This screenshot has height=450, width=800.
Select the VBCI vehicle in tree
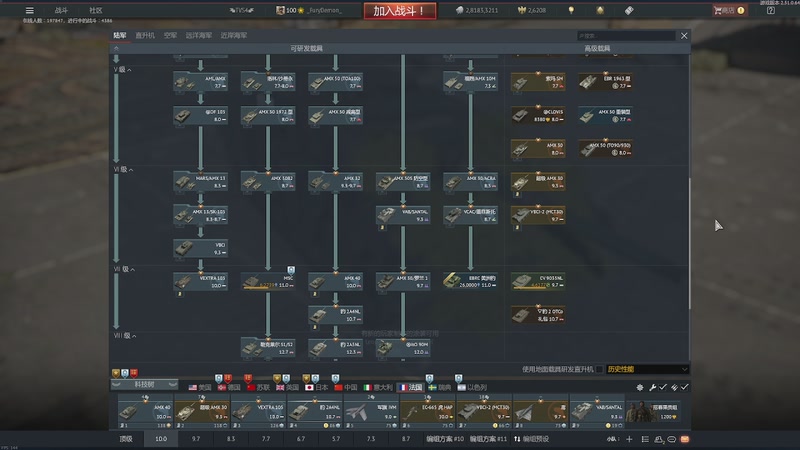[x=201, y=248]
